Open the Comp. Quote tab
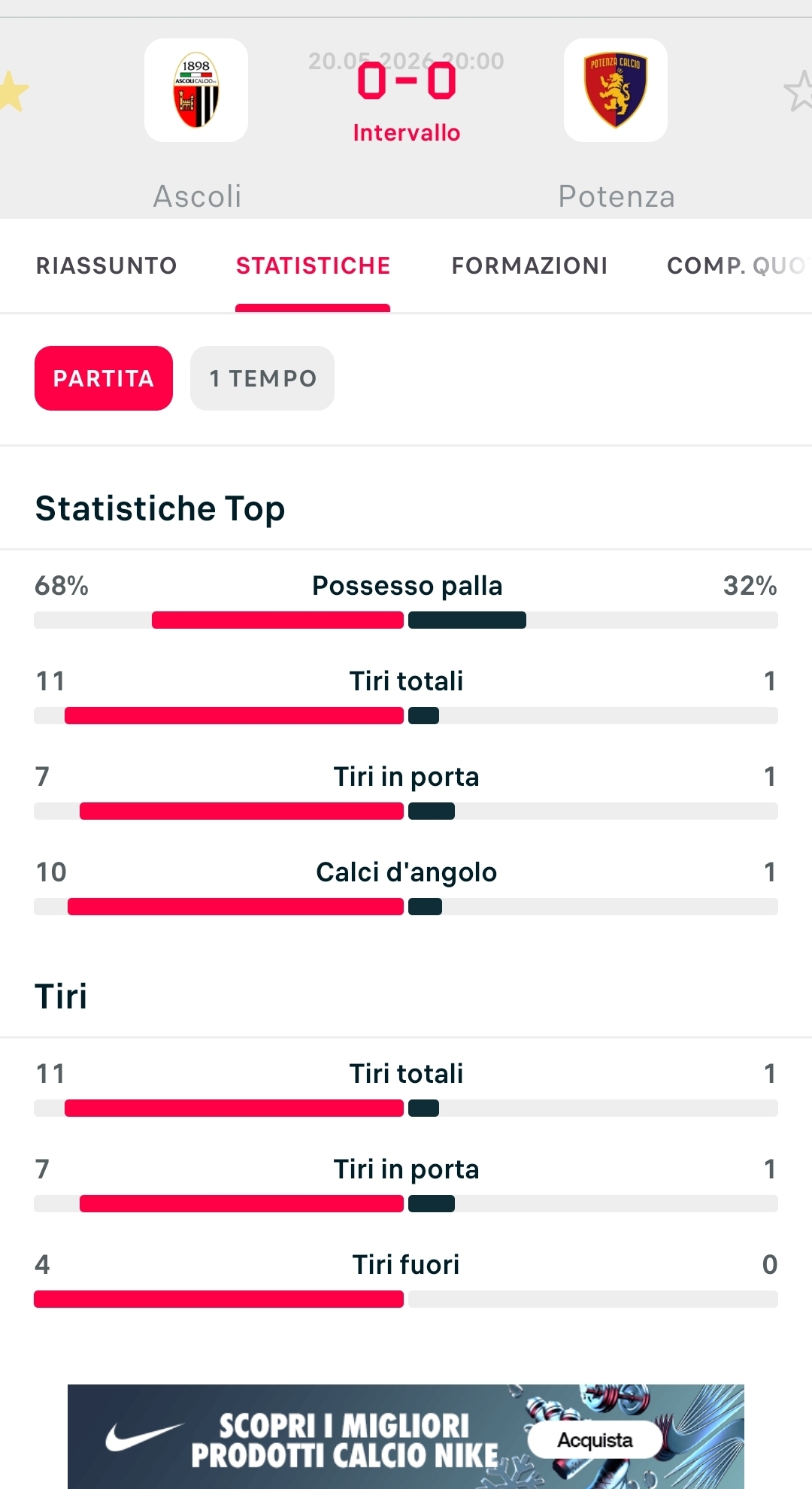 click(738, 265)
